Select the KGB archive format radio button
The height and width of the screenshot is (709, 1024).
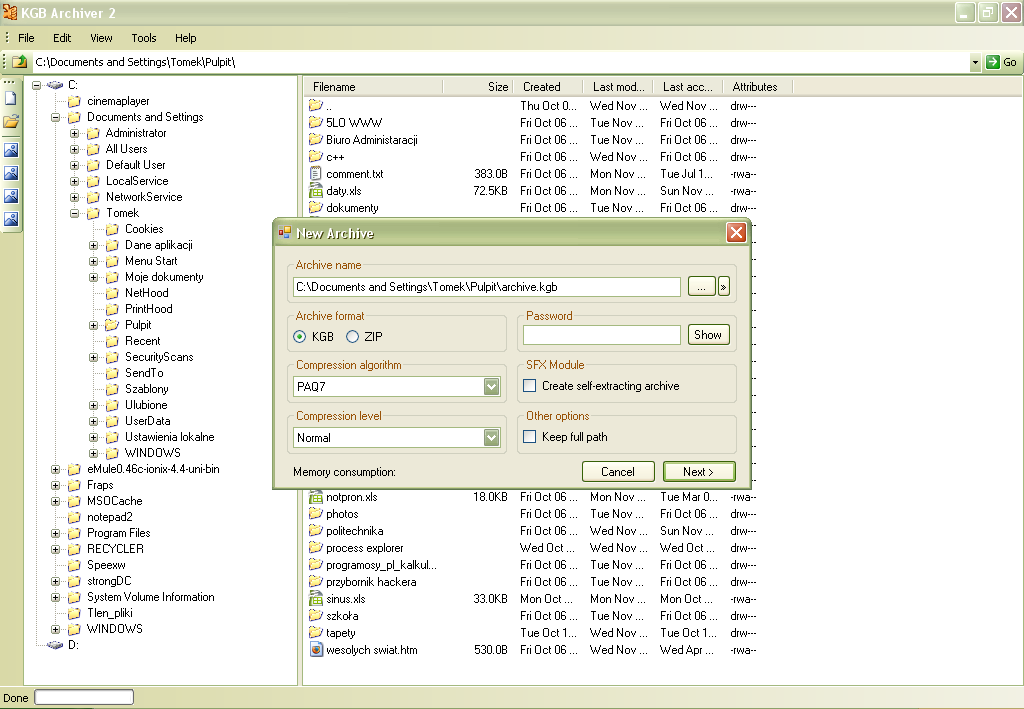pos(300,337)
